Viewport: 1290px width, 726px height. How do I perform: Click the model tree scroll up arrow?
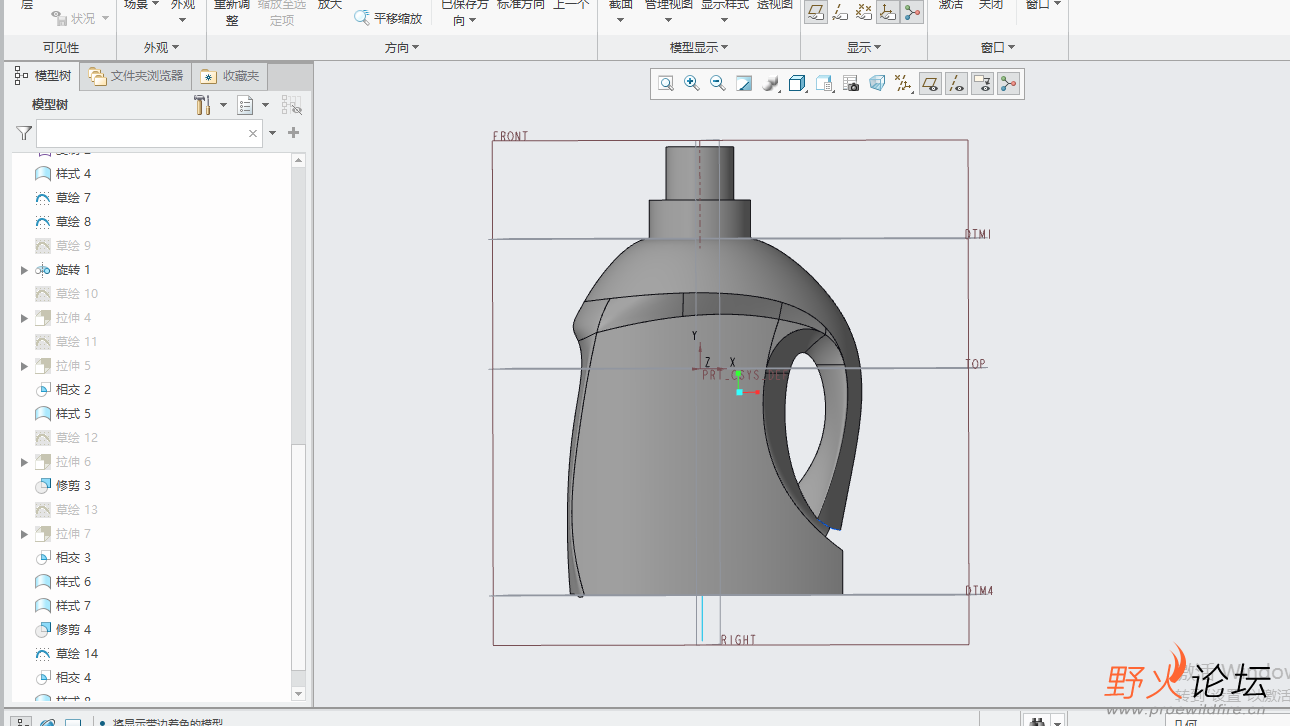pos(298,160)
